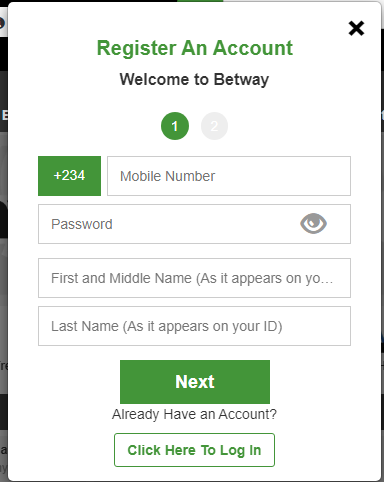Click the truncated ellipsis in First Name placeholder
Viewport: 384px width, 482px height.
click(328, 279)
